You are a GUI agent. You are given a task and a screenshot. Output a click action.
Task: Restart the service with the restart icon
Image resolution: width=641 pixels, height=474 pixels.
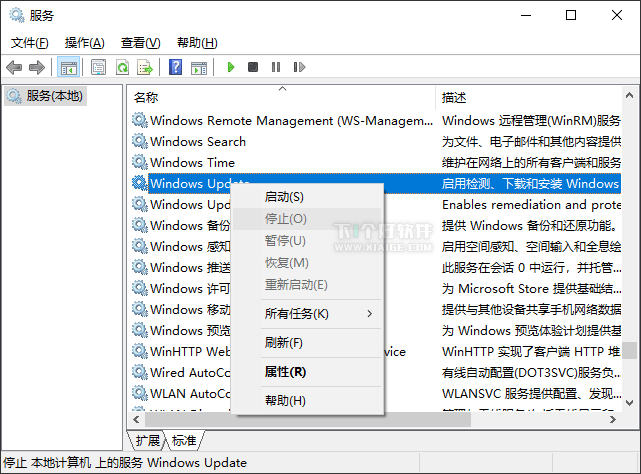point(299,67)
